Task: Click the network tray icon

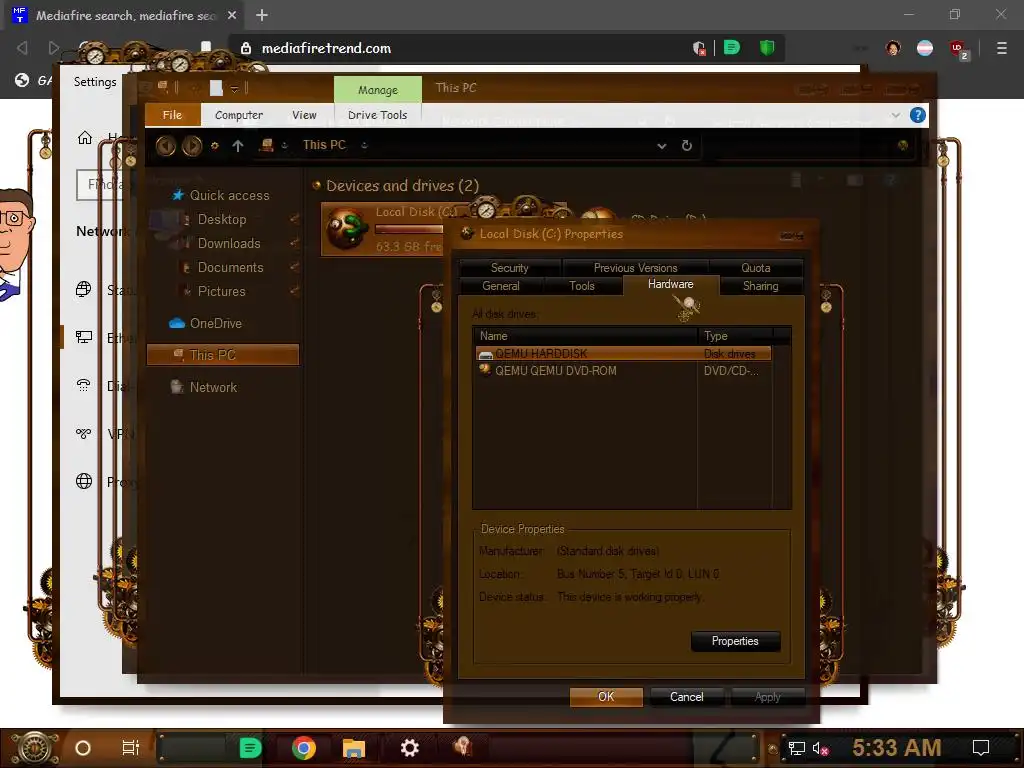Action: 797,748
